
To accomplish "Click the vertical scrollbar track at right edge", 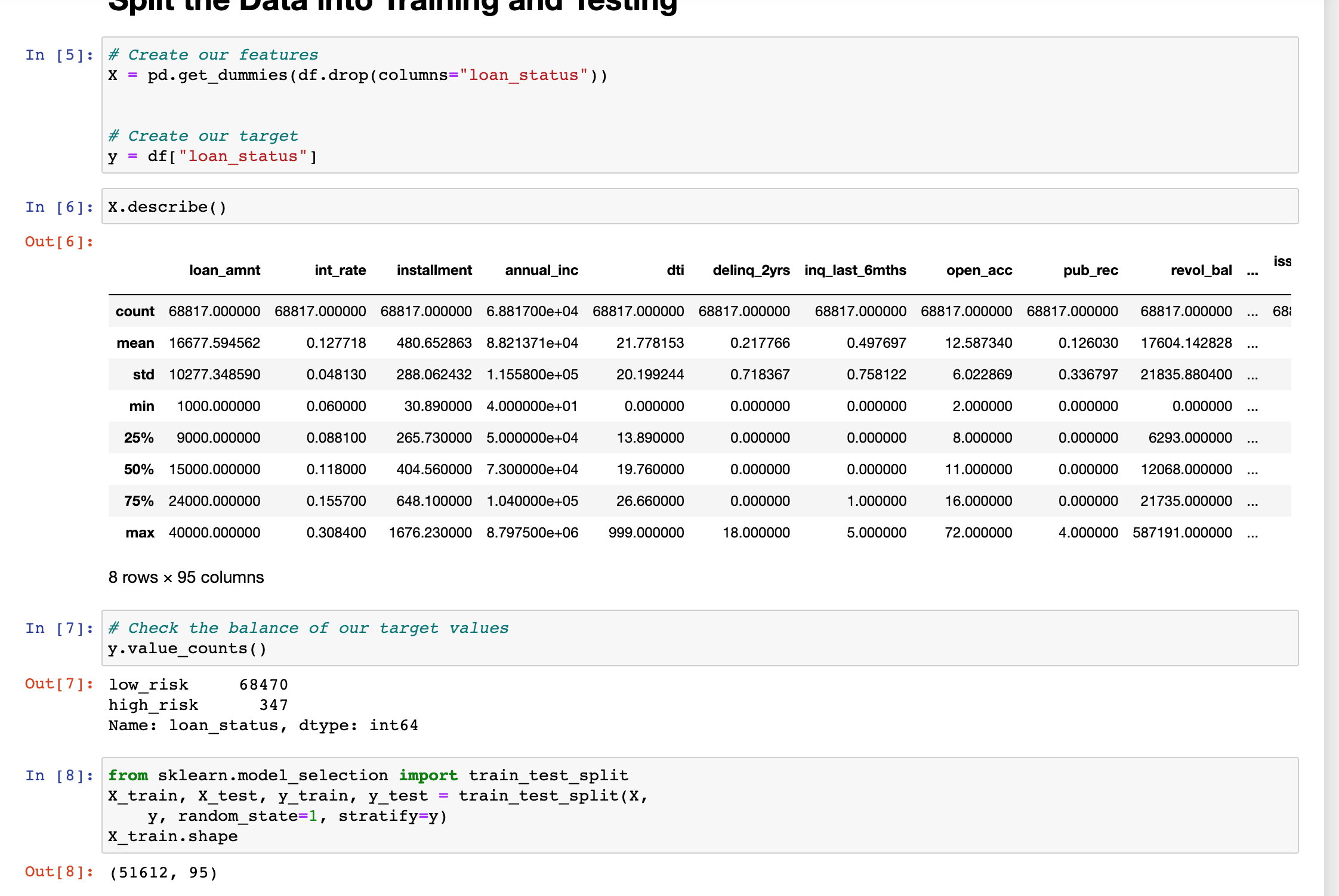I will 1331,448.
